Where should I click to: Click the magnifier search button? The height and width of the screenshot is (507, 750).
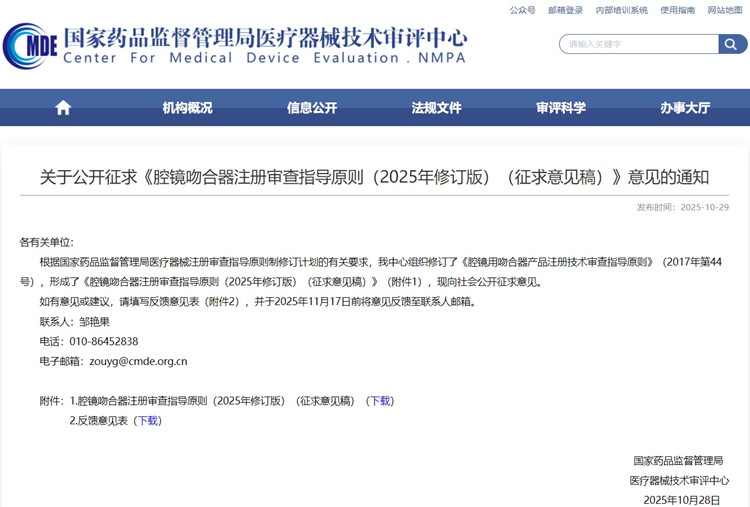coord(732,44)
